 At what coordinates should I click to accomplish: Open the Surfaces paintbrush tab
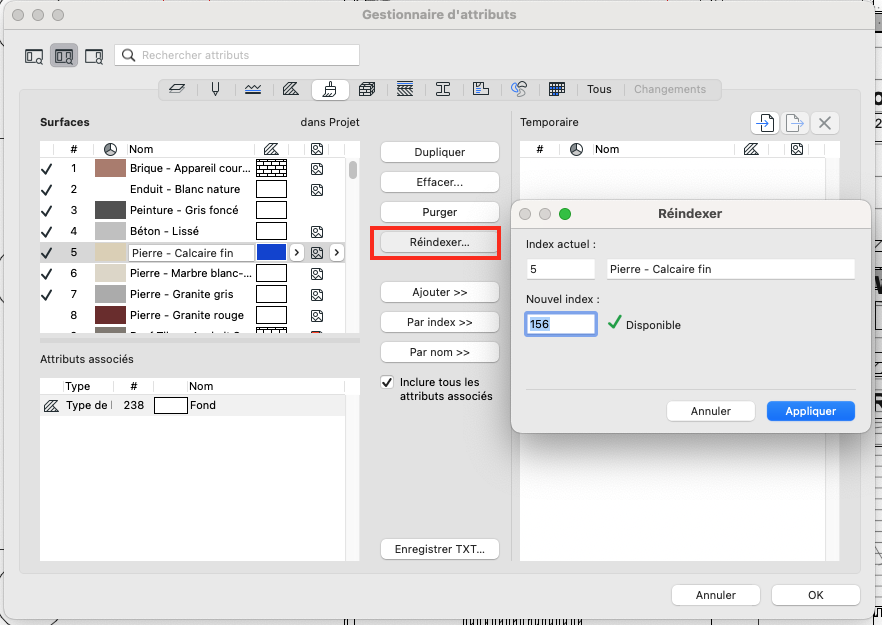330,89
